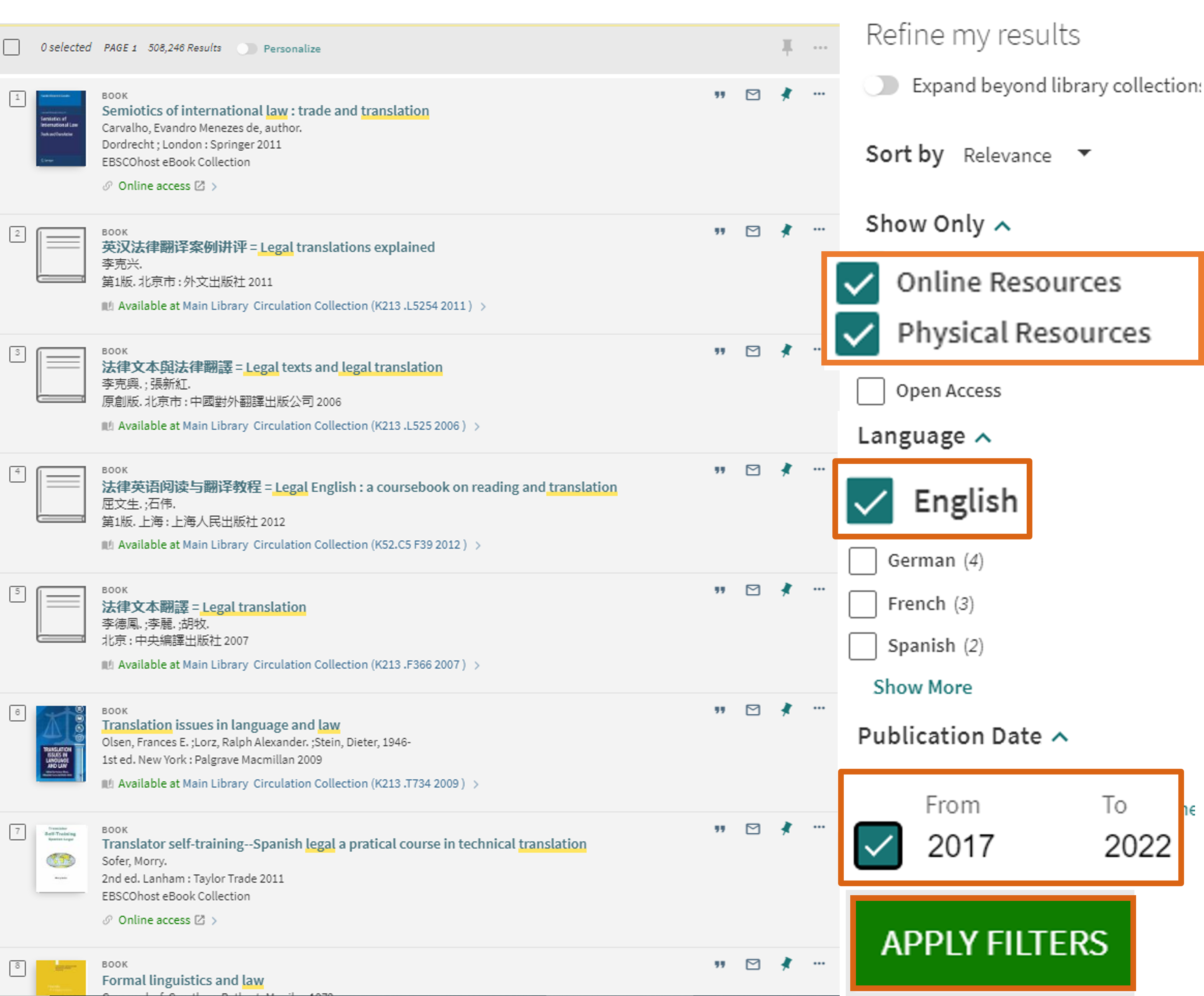
Task: Pin the entire search results page
Action: pos(787,48)
